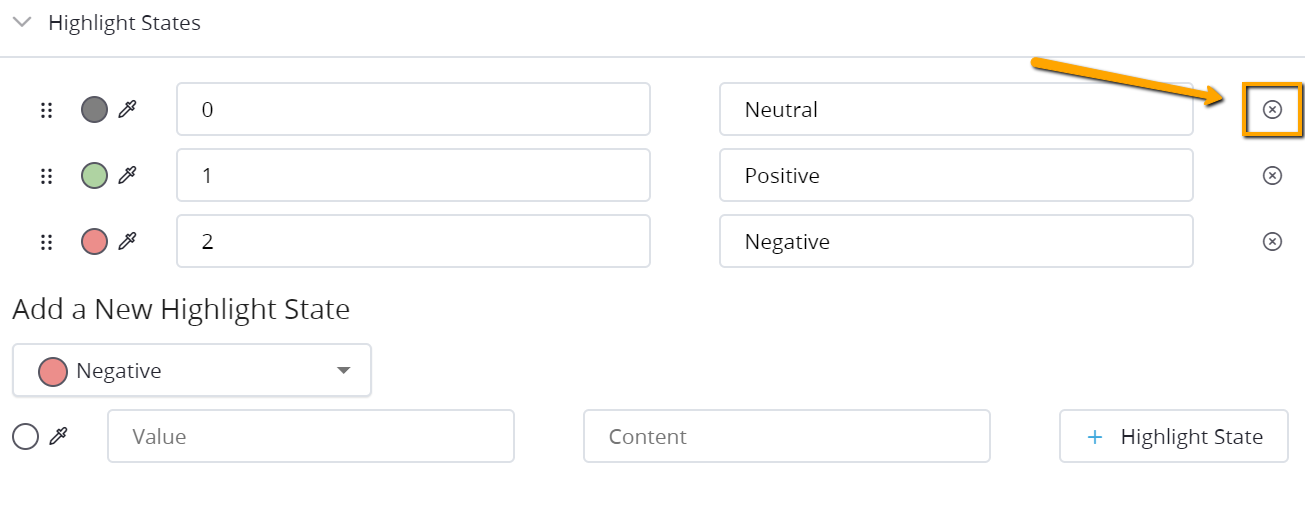Click the empty new state color circle

tap(25, 437)
